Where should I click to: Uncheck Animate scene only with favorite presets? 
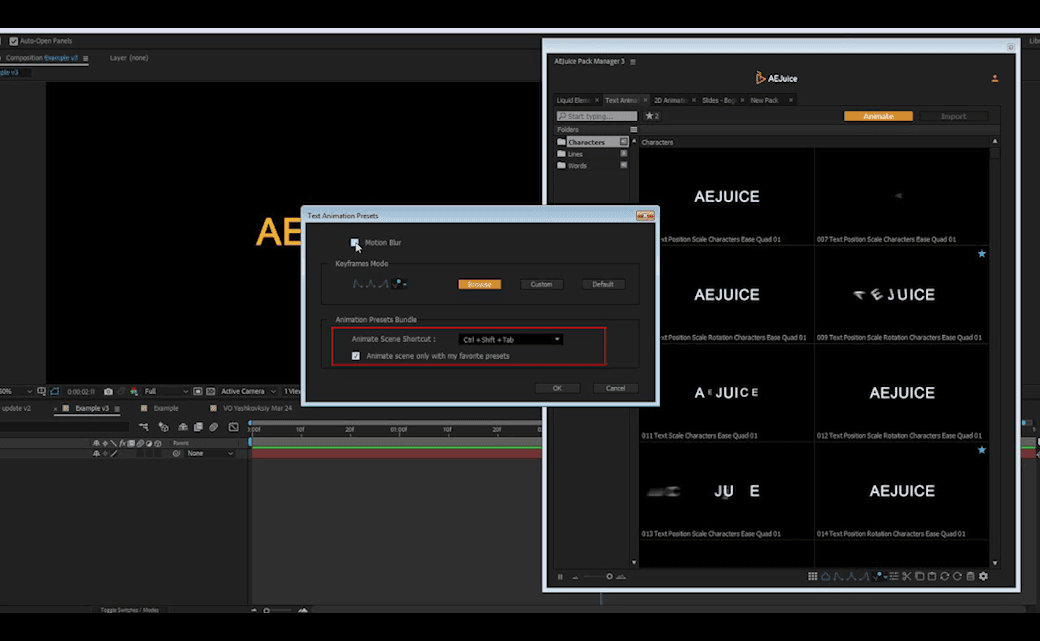click(x=356, y=356)
